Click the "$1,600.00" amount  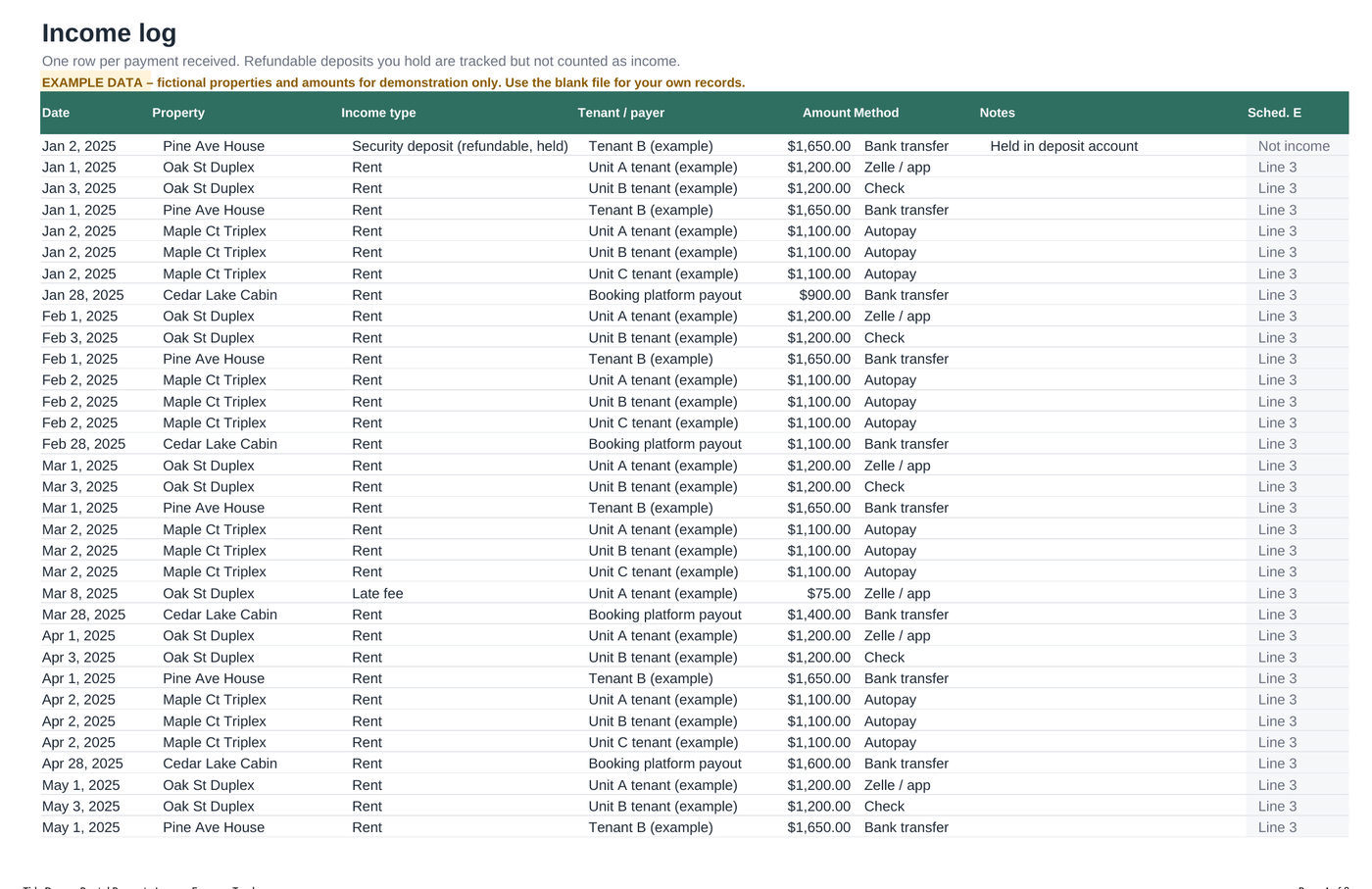(x=819, y=764)
